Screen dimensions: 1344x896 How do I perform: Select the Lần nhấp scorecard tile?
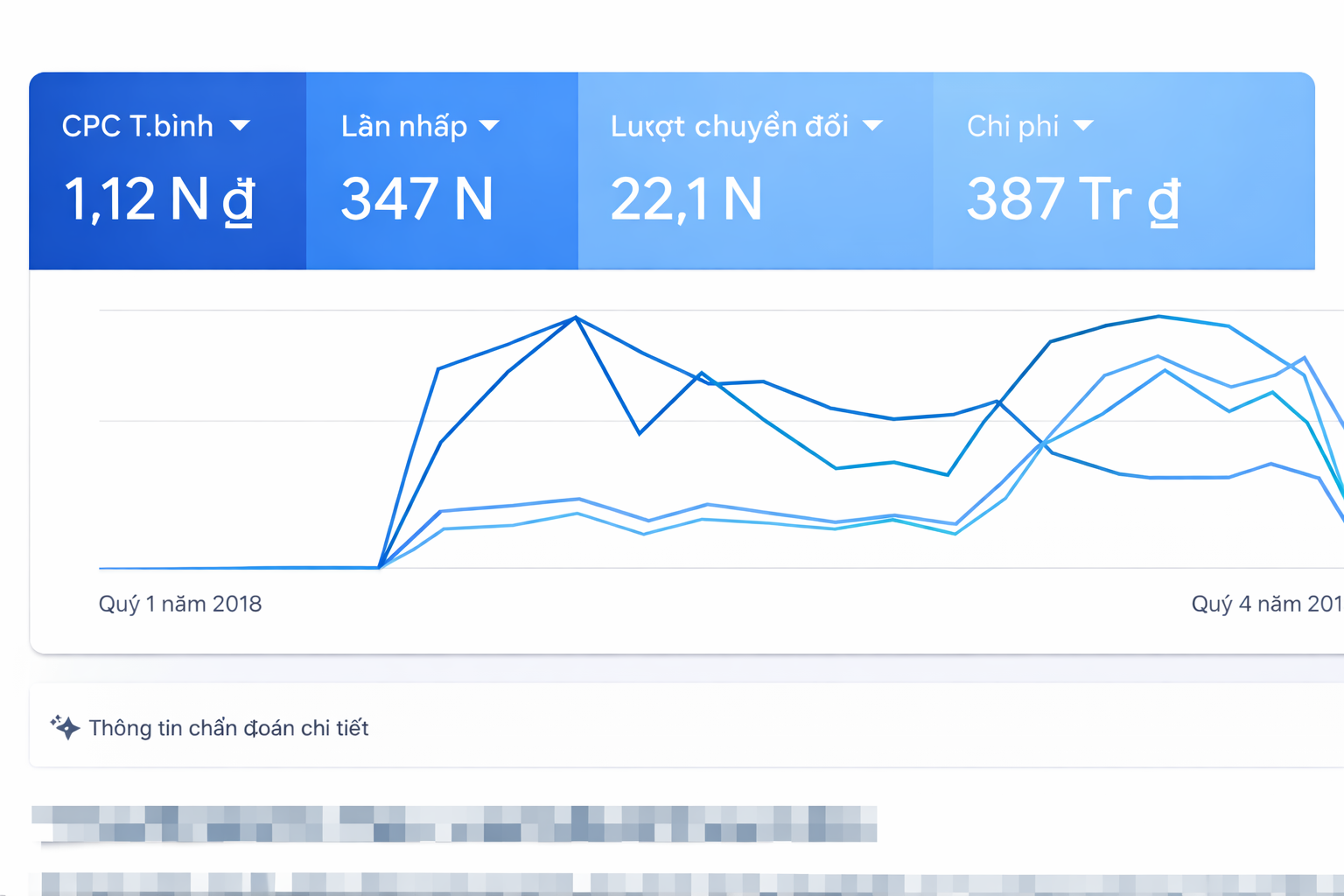coord(442,171)
